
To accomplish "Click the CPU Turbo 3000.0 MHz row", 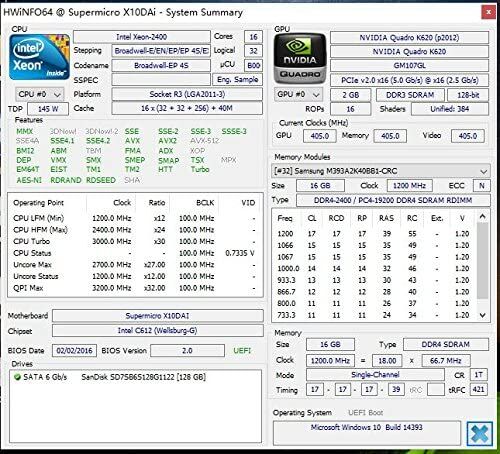I will pos(134,241).
